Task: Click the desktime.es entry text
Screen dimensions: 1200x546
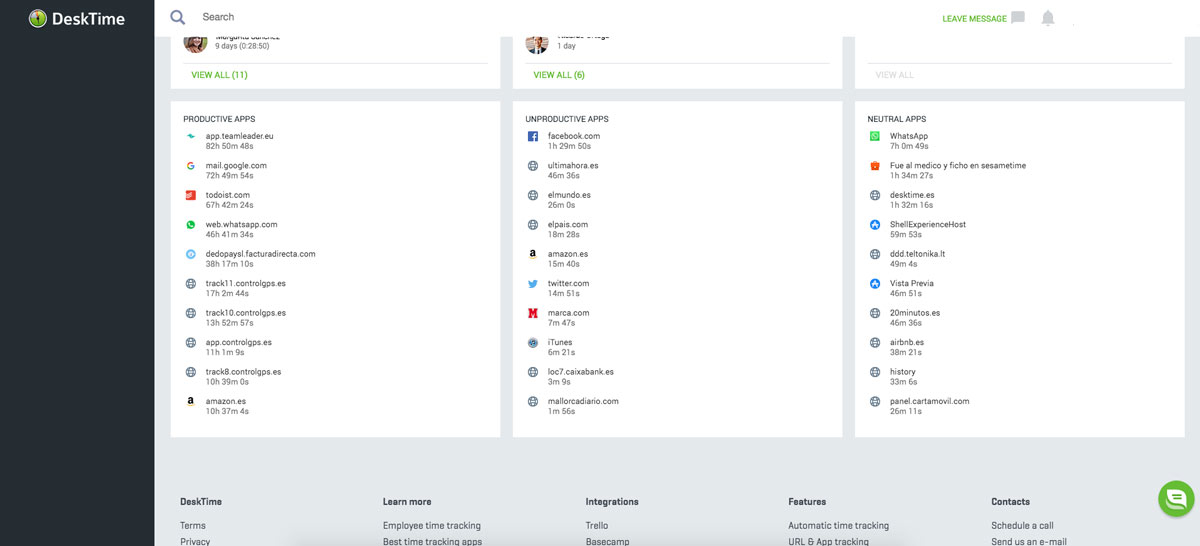Action: [912, 195]
